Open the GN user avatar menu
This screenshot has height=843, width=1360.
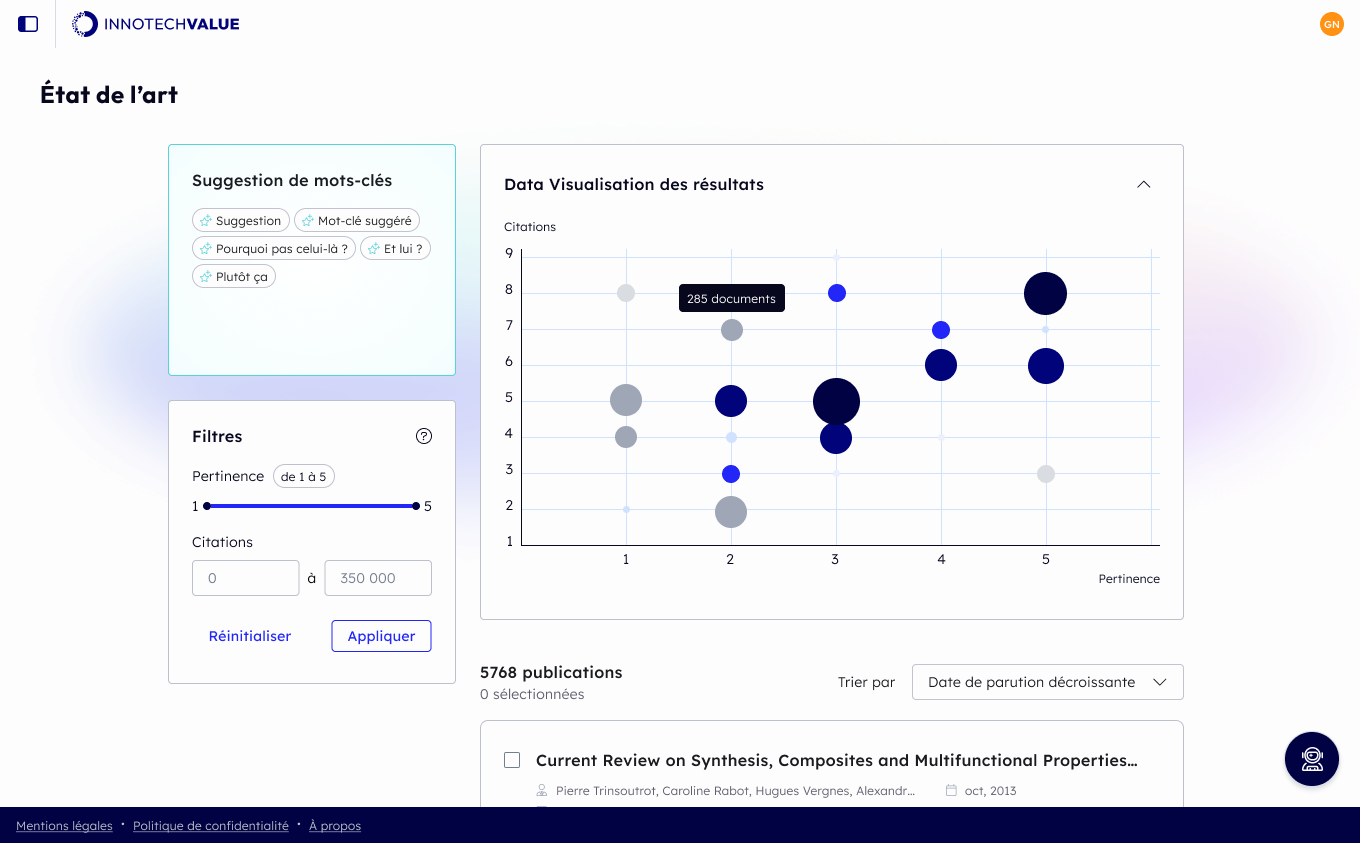[1332, 24]
